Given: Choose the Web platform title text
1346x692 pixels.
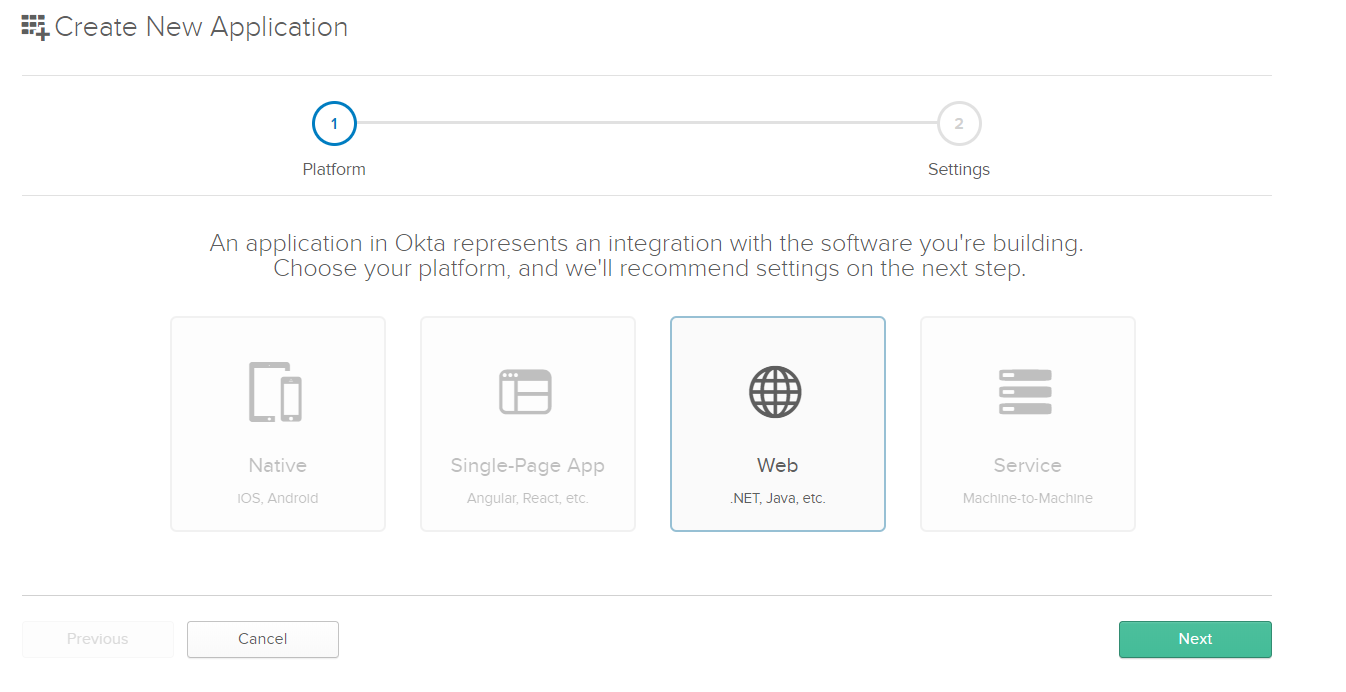Looking at the screenshot, I should coord(777,465).
